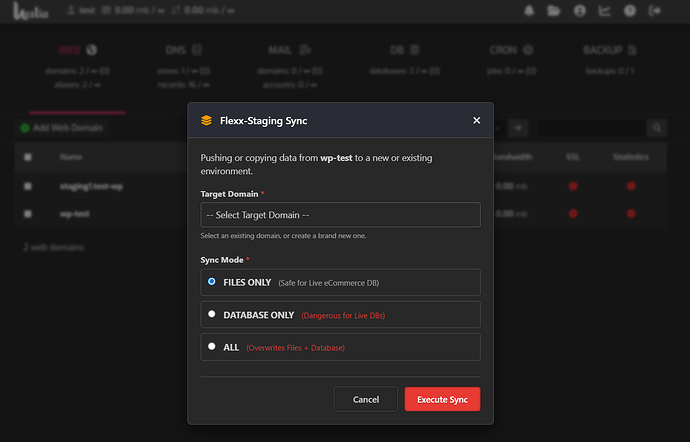Click the search input field

(592, 128)
